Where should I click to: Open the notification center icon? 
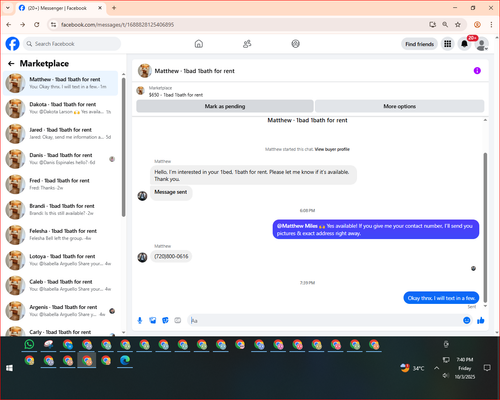pos(487,368)
